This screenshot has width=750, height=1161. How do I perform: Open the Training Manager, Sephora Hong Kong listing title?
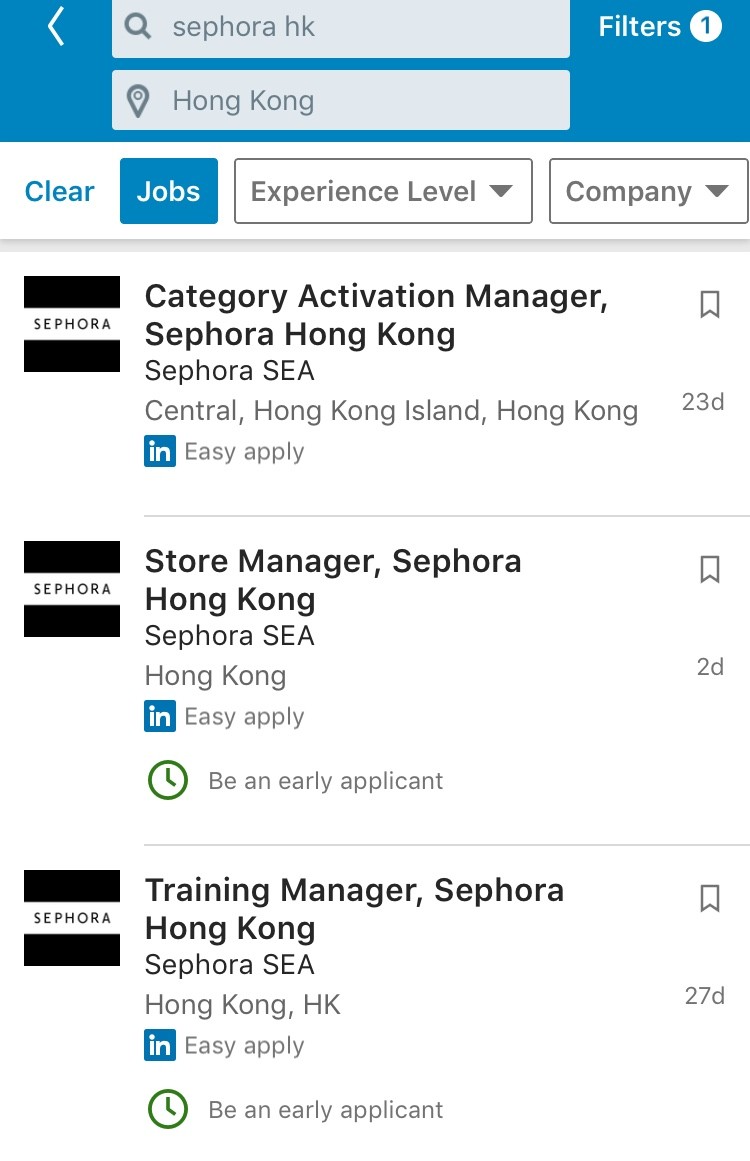354,908
